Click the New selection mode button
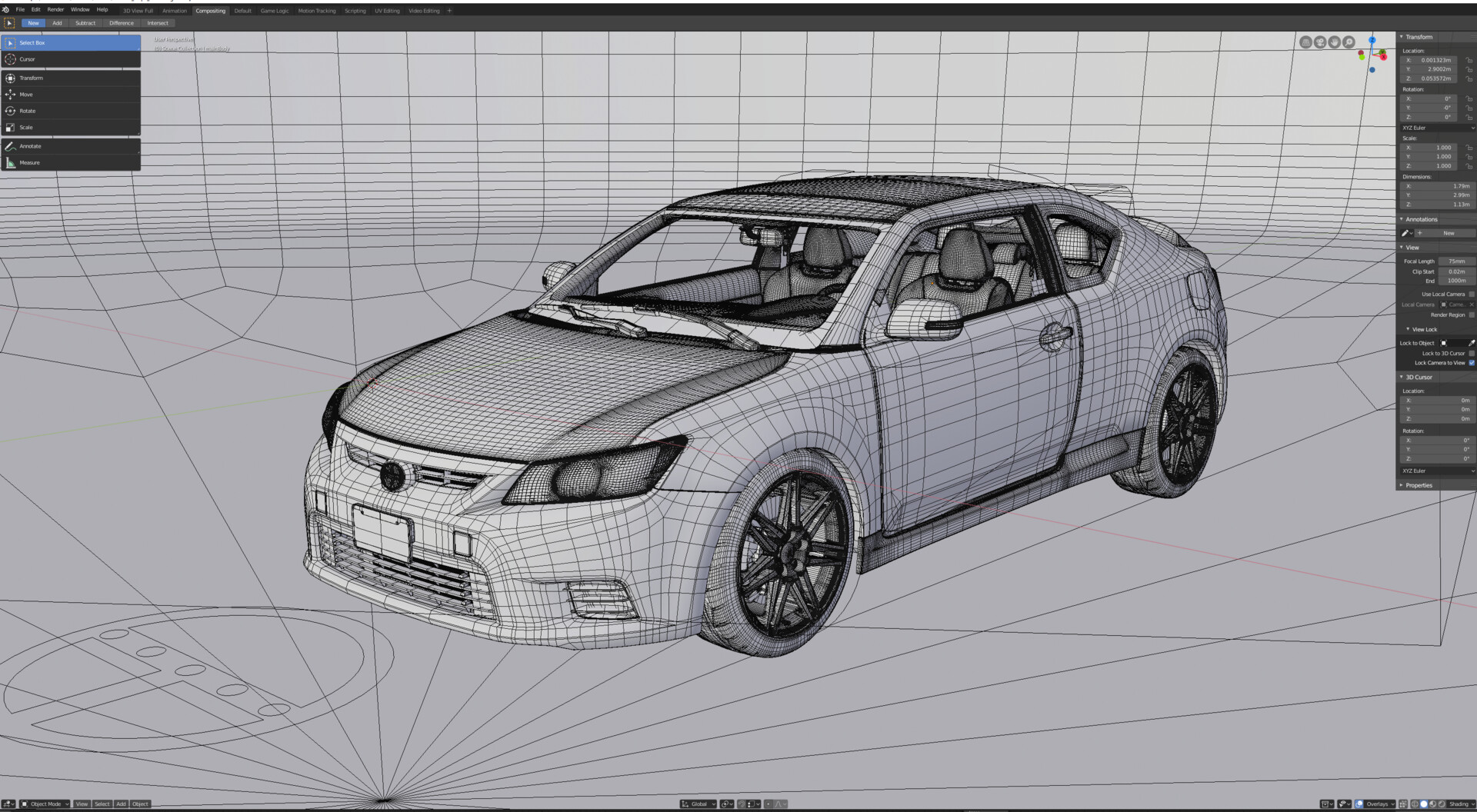 (x=34, y=23)
